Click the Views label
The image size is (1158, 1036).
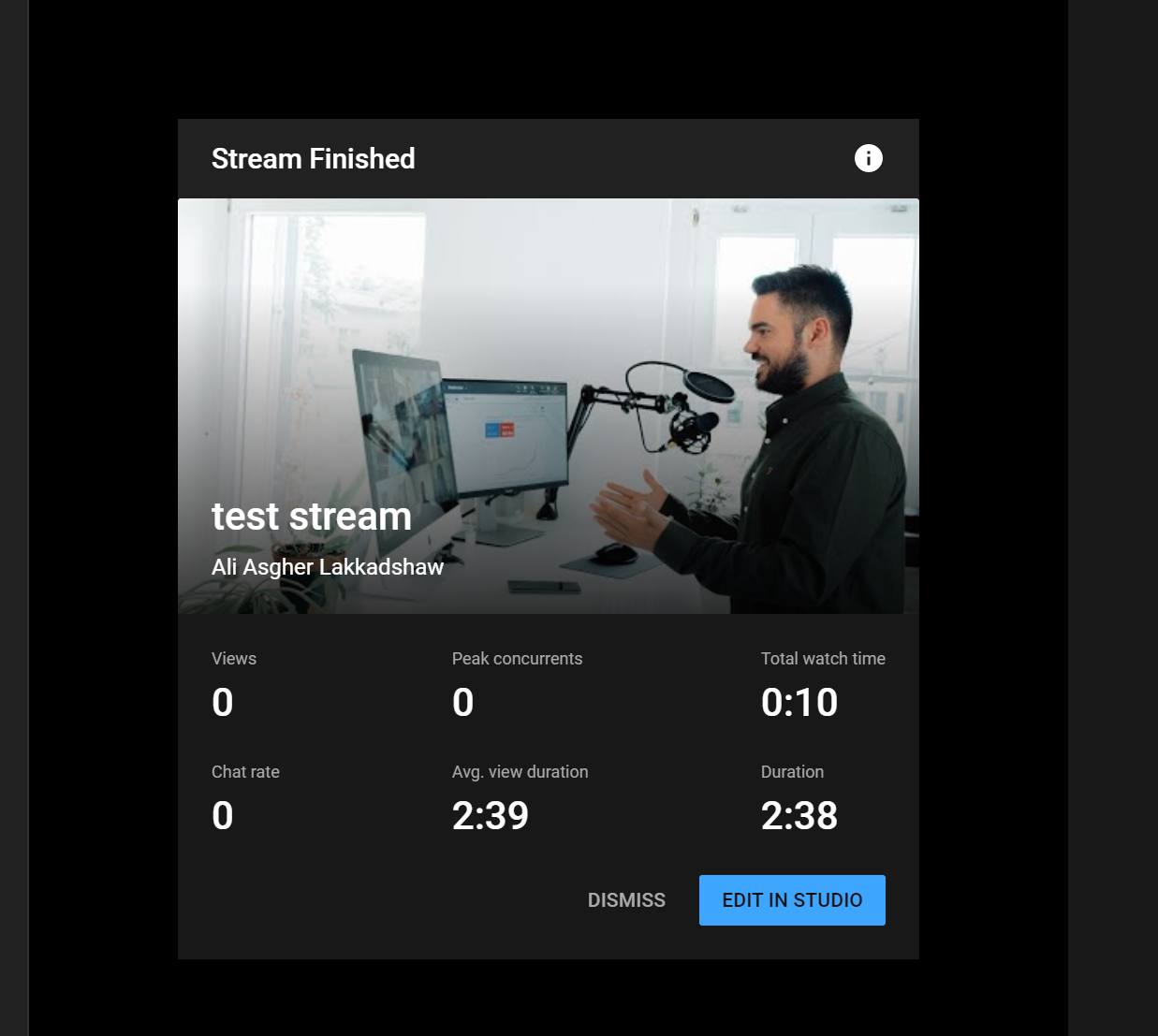pyautogui.click(x=234, y=659)
